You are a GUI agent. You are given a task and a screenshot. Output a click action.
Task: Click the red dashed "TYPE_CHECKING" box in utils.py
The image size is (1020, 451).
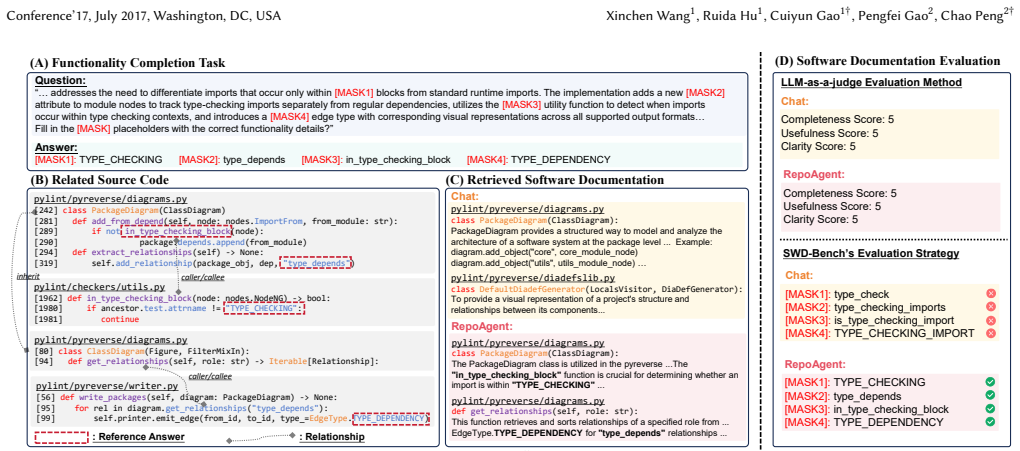(x=264, y=308)
